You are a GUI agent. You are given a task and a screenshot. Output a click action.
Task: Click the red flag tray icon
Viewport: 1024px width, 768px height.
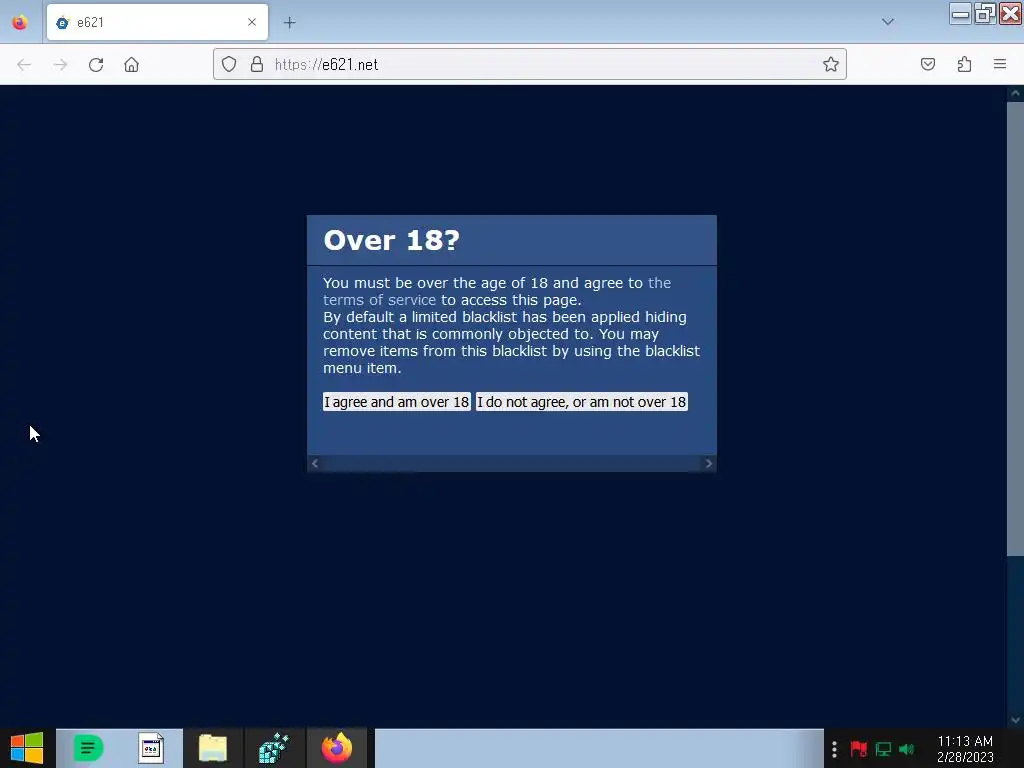(x=859, y=749)
